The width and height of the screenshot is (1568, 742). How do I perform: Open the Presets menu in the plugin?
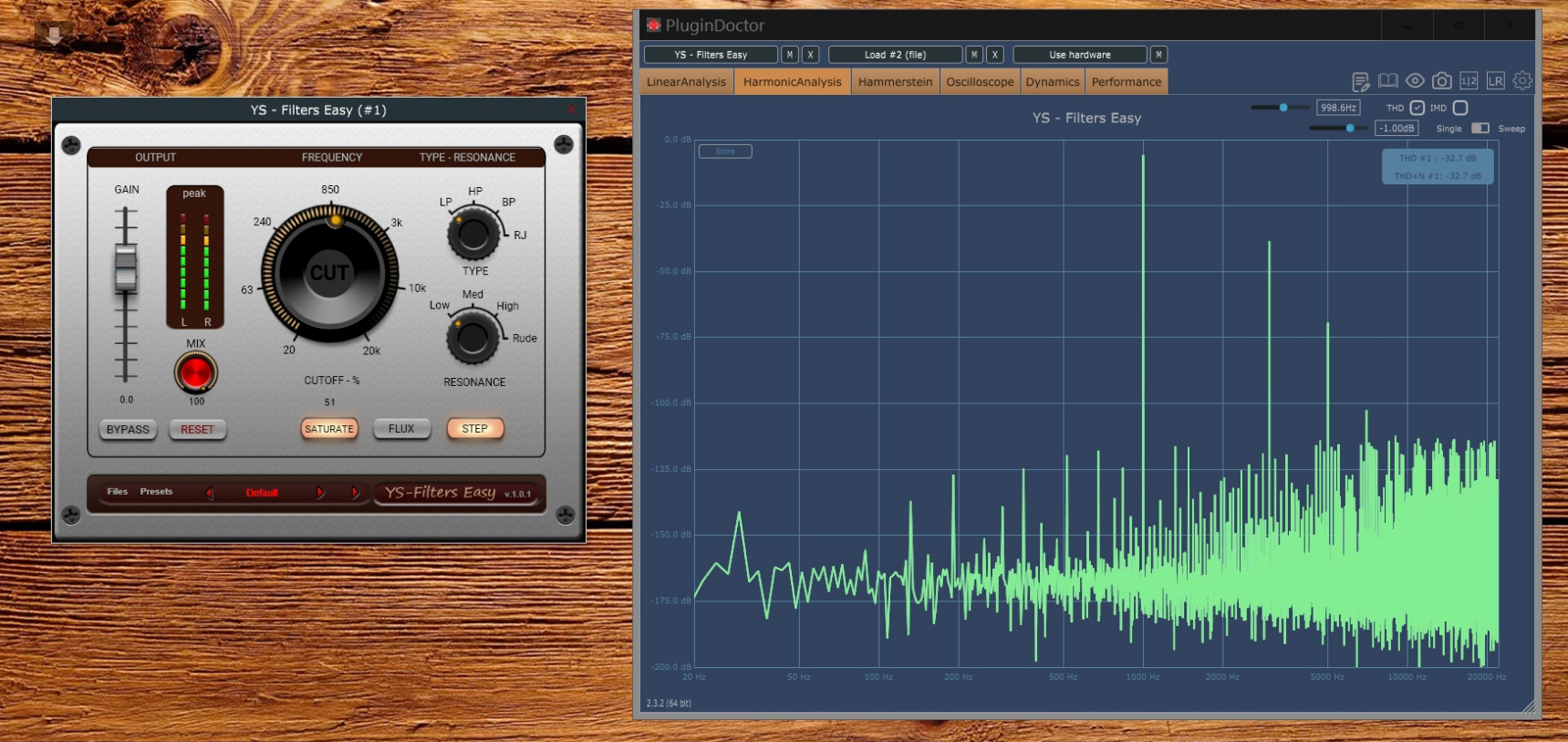(x=156, y=492)
